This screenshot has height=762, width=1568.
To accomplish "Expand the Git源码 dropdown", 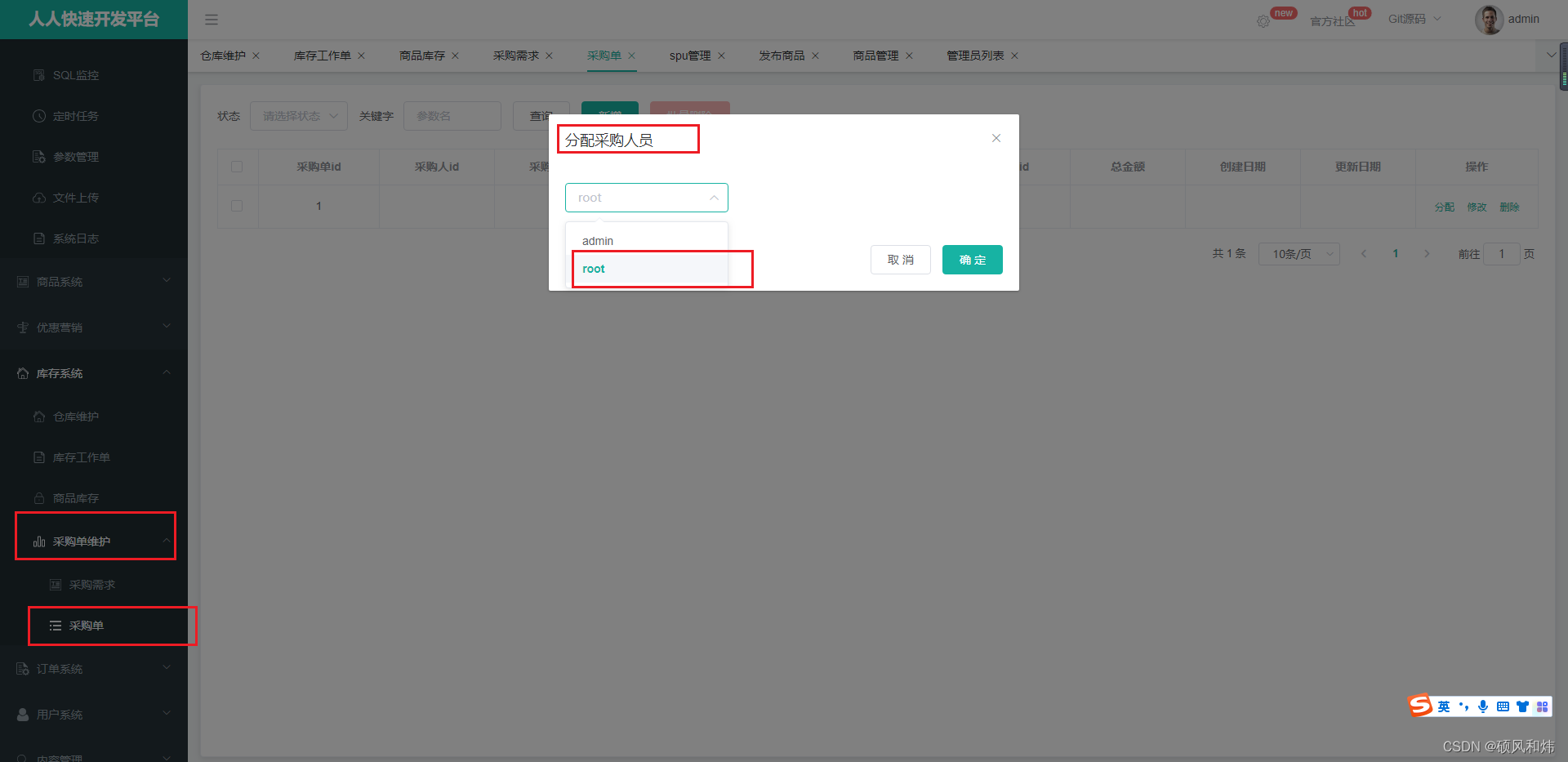I will point(1413,18).
